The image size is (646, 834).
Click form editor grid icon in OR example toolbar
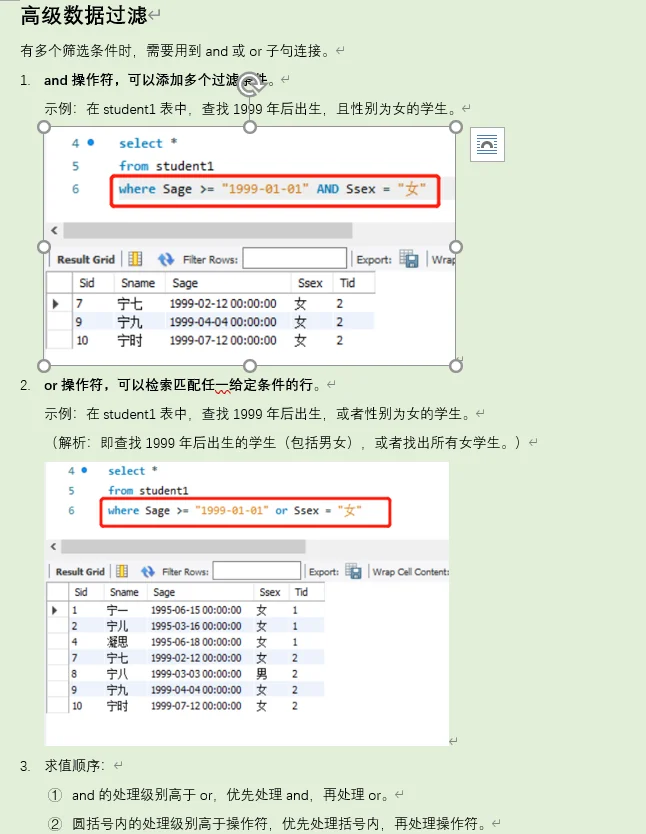122,571
